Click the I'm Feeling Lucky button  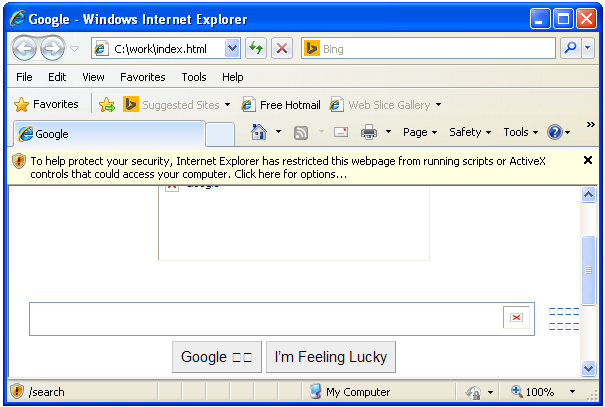[x=331, y=357]
